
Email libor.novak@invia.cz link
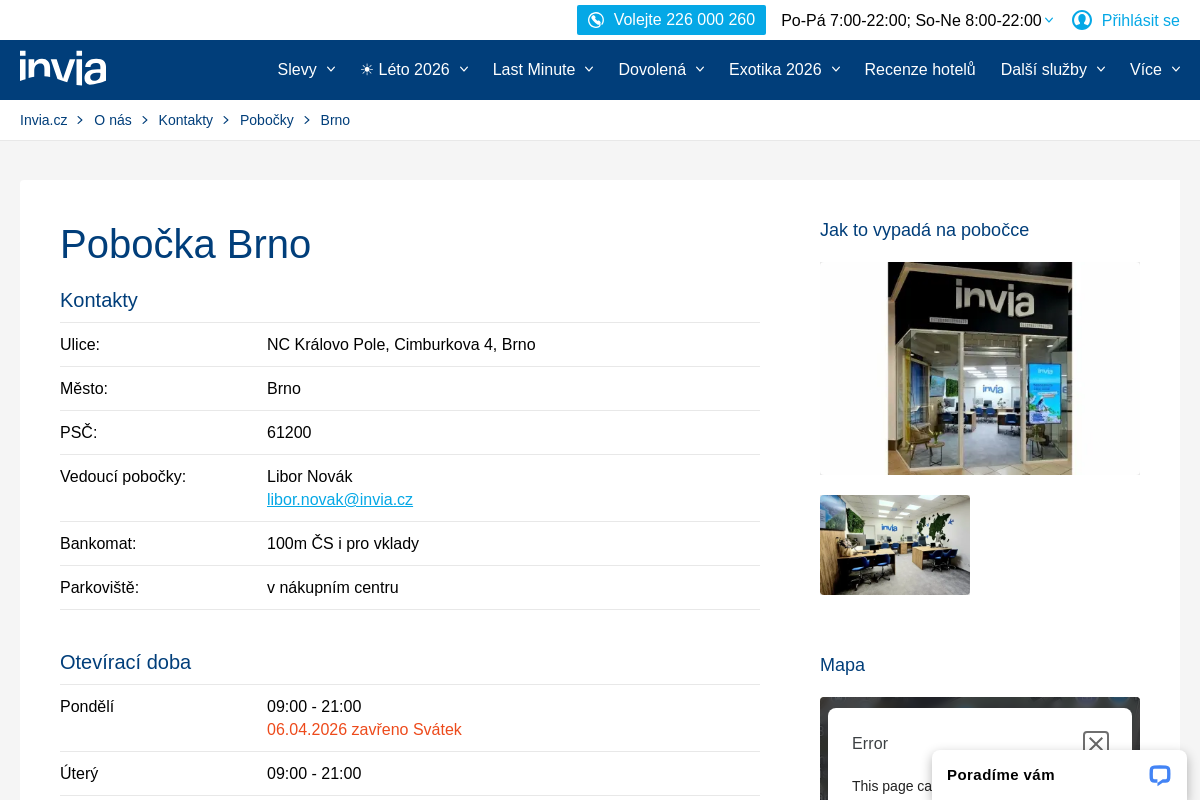(x=340, y=500)
